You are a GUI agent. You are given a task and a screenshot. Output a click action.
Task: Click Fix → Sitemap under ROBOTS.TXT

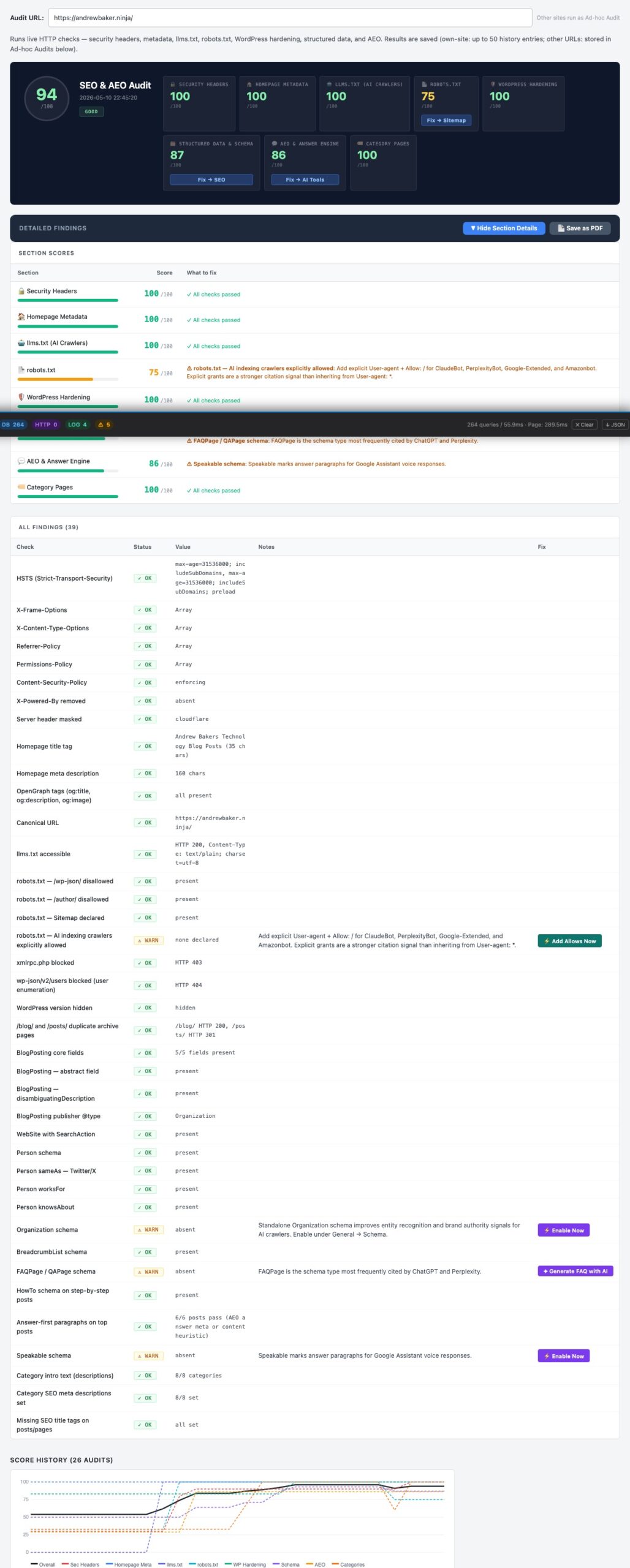(x=446, y=121)
